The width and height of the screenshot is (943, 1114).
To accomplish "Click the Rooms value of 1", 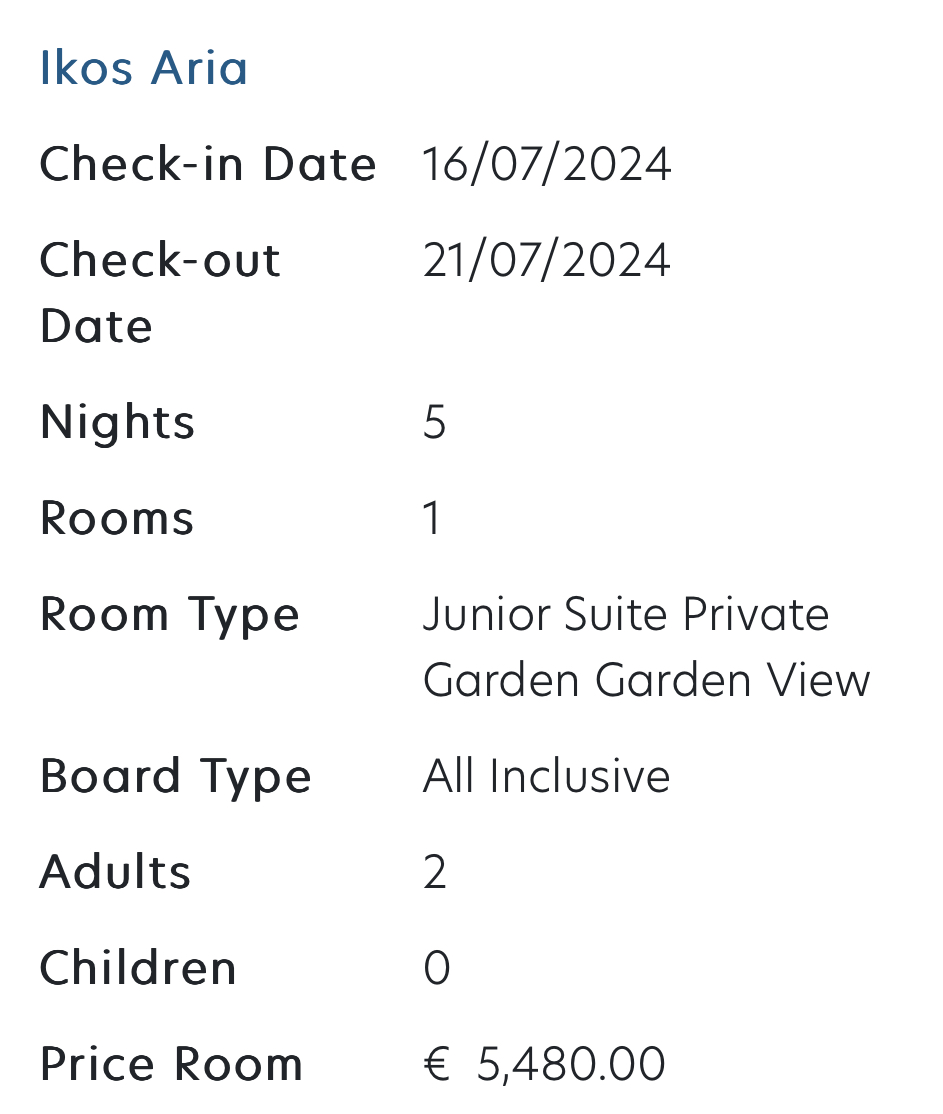I will 432,518.
